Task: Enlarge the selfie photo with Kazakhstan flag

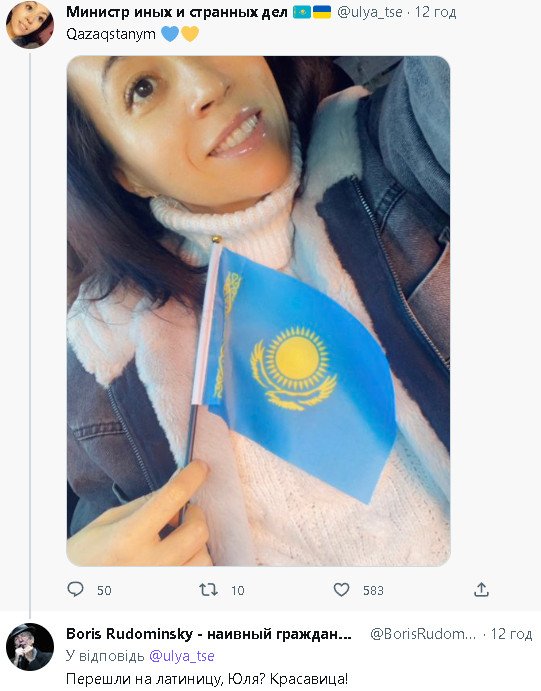Action: [258, 311]
